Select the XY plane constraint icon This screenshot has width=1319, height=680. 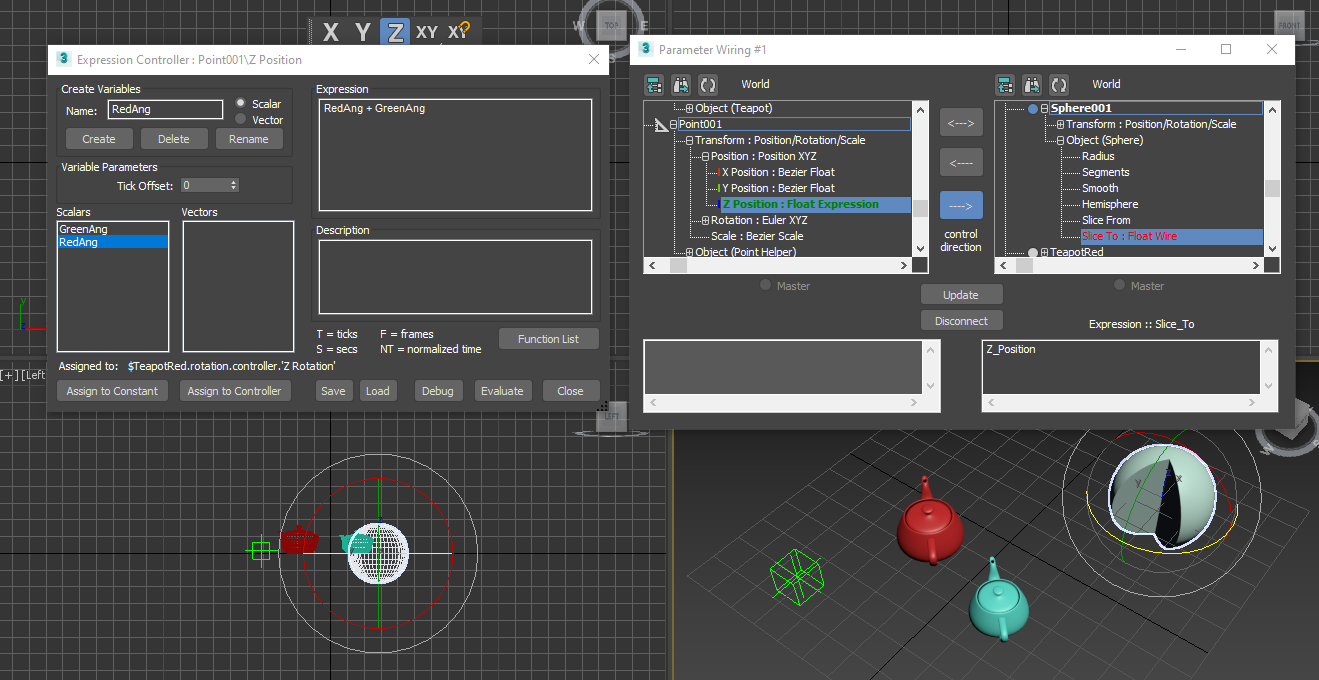(x=427, y=31)
